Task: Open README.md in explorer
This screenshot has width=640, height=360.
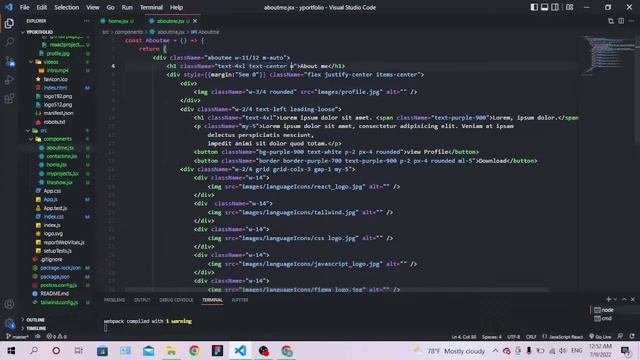Action: tap(54, 293)
